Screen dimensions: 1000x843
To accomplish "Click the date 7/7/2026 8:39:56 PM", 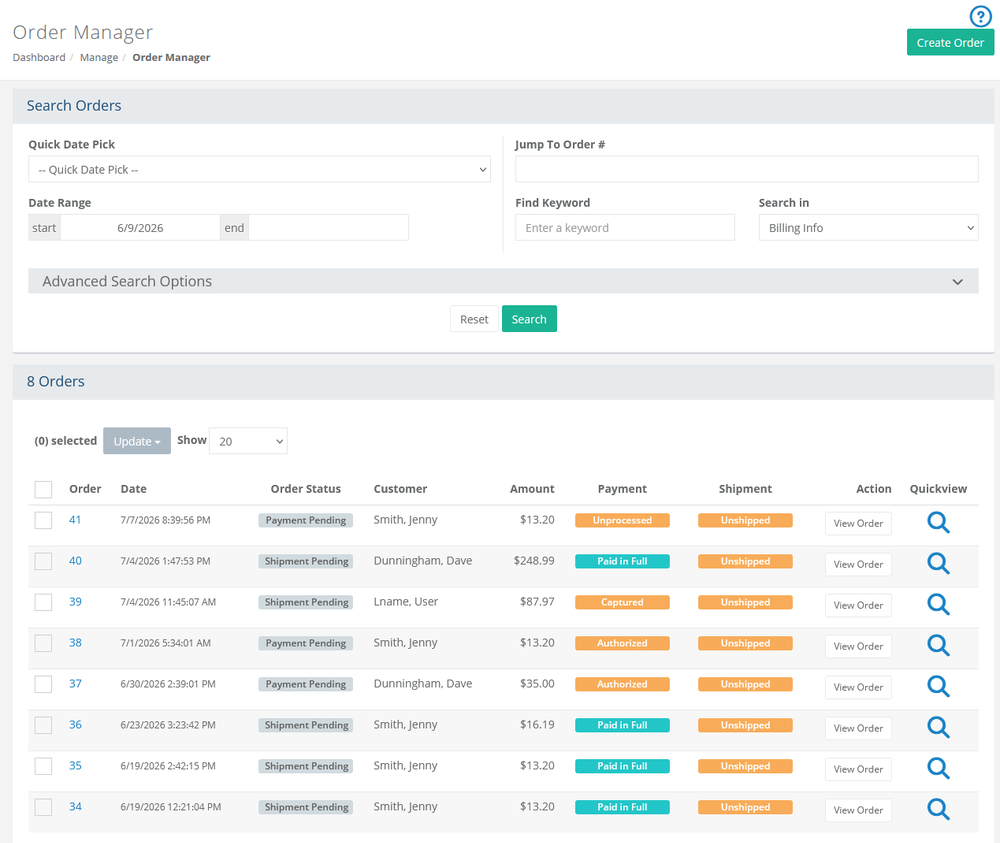I will point(165,520).
